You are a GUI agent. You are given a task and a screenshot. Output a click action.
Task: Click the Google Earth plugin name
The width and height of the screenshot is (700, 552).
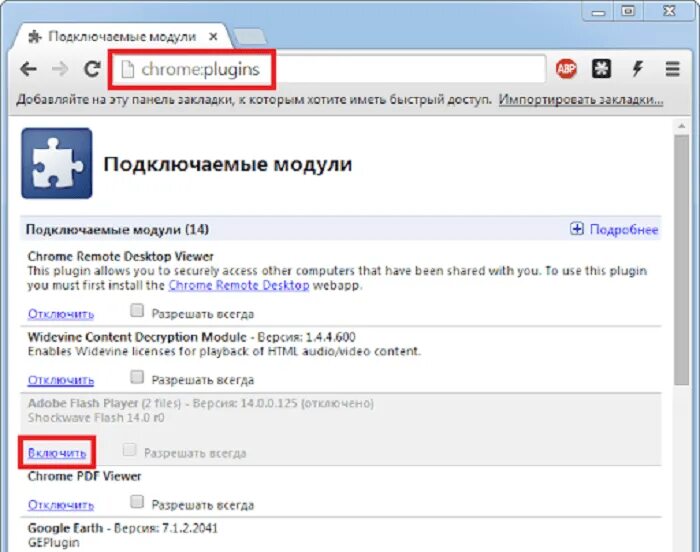click(65, 528)
